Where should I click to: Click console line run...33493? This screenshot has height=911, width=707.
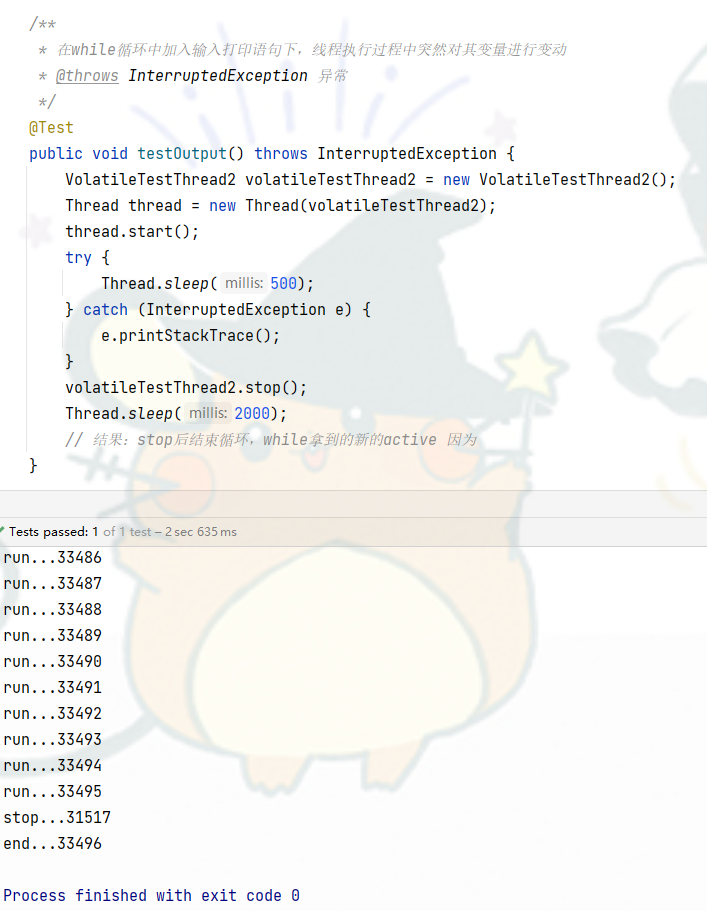(52, 740)
